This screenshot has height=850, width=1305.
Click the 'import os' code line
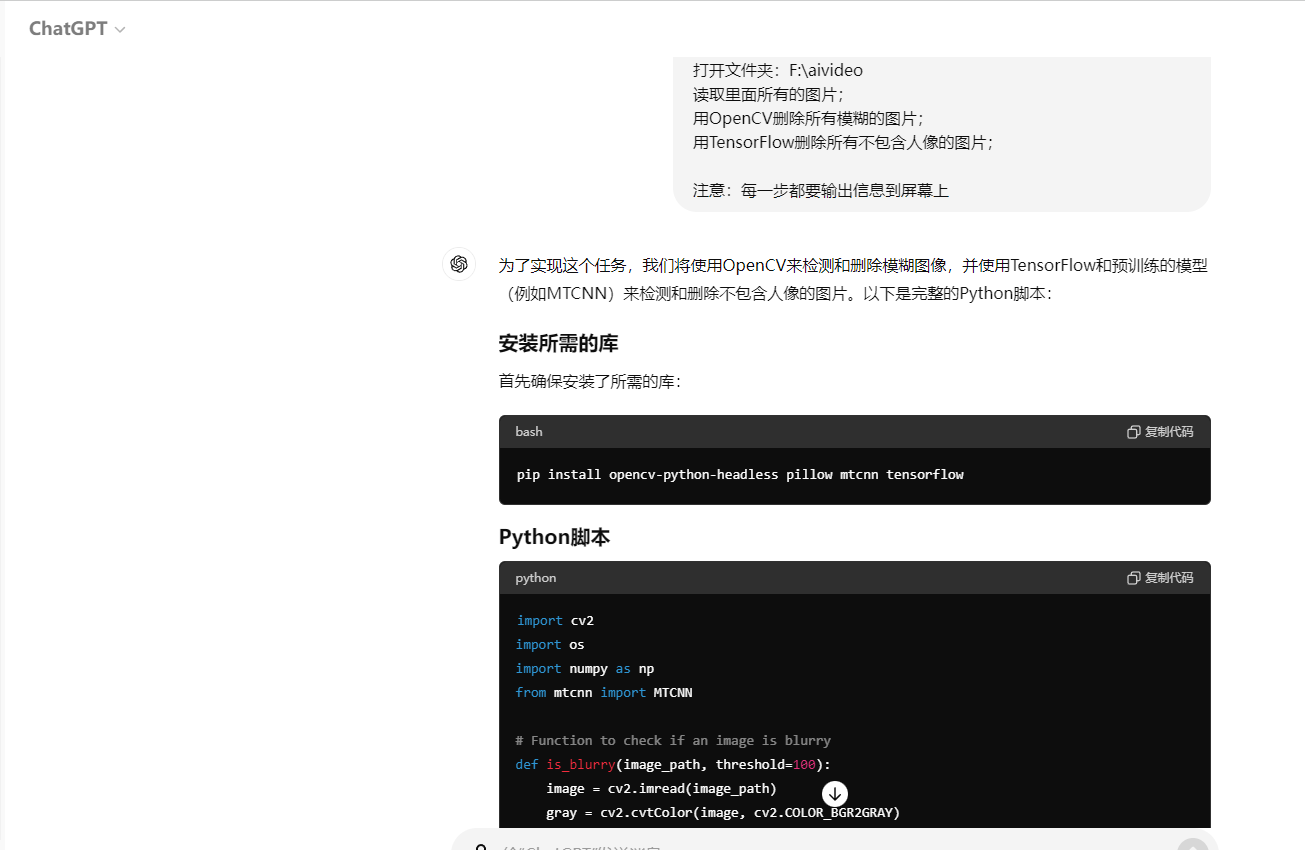pyautogui.click(x=550, y=645)
